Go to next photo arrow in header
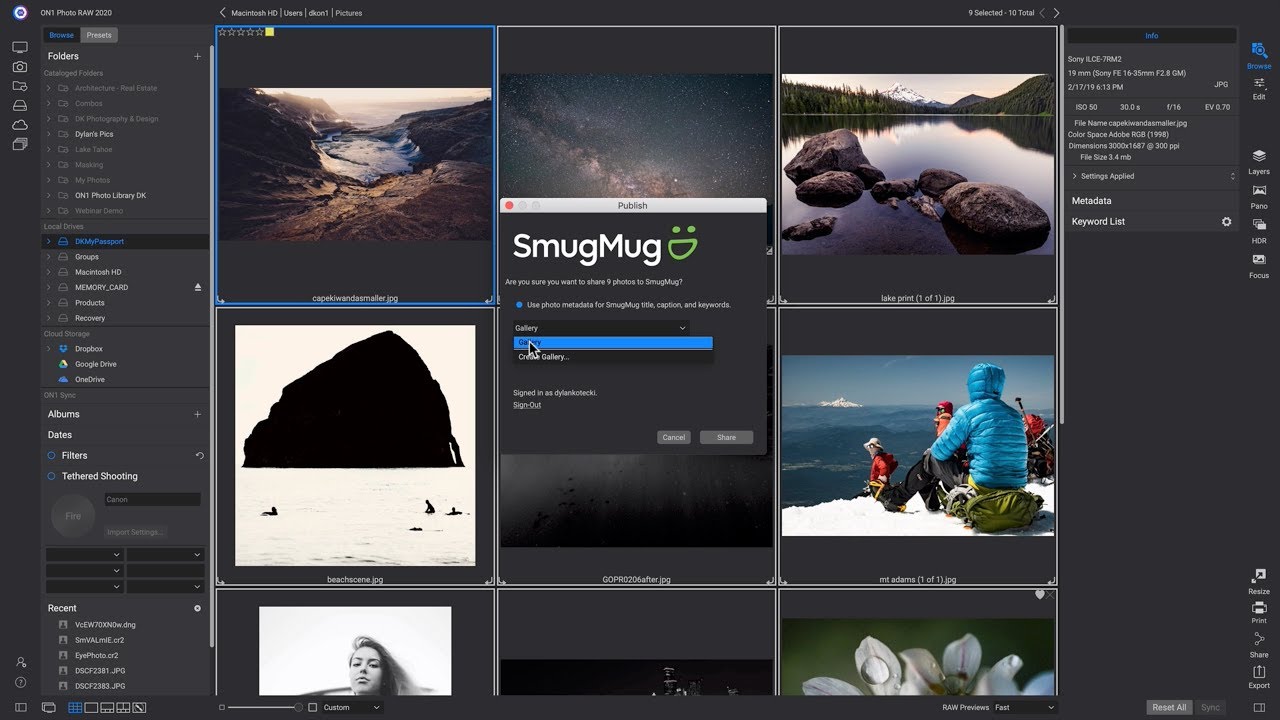1280x720 pixels. tap(1056, 13)
